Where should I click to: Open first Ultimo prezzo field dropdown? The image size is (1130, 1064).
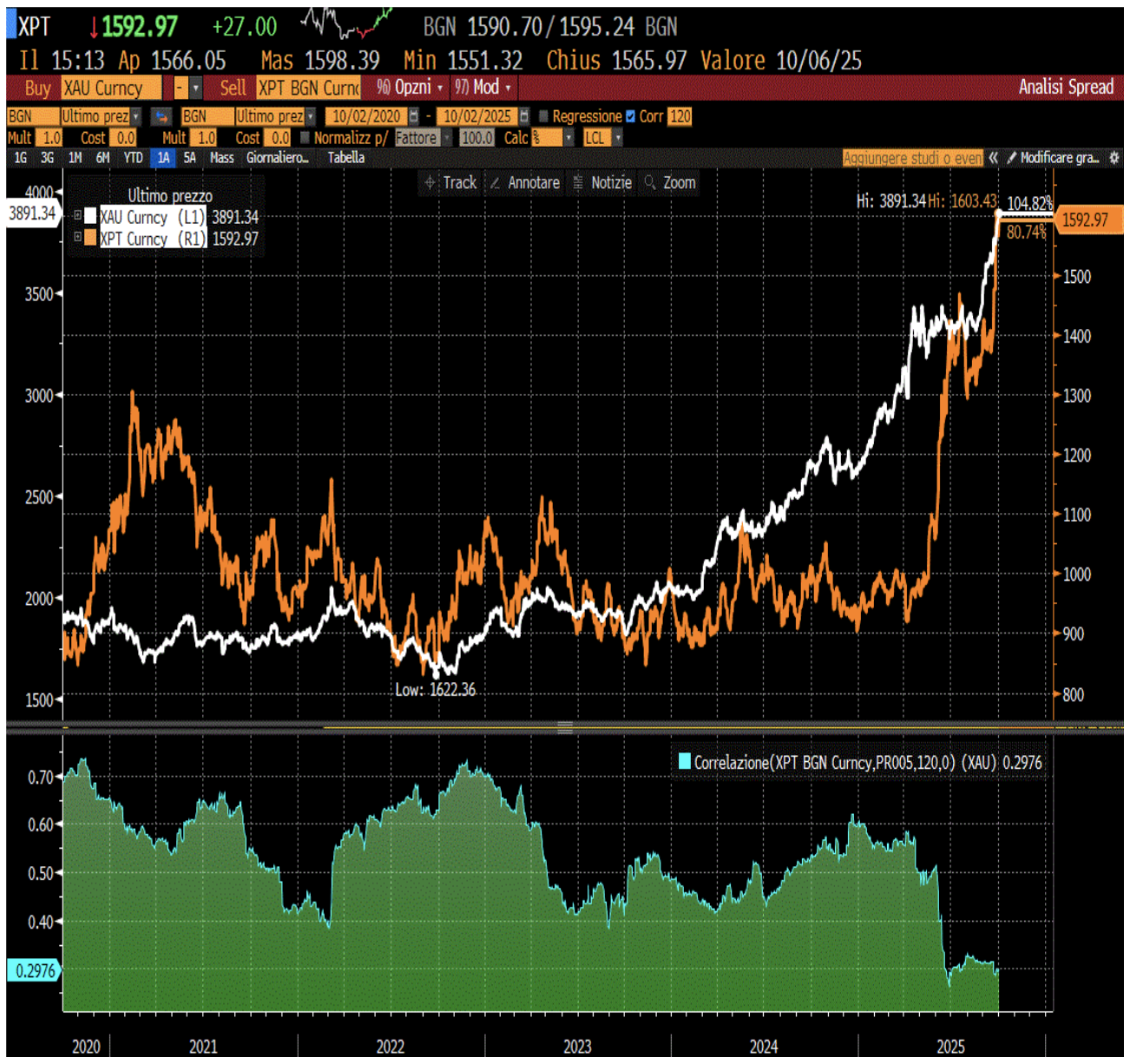pos(136,116)
